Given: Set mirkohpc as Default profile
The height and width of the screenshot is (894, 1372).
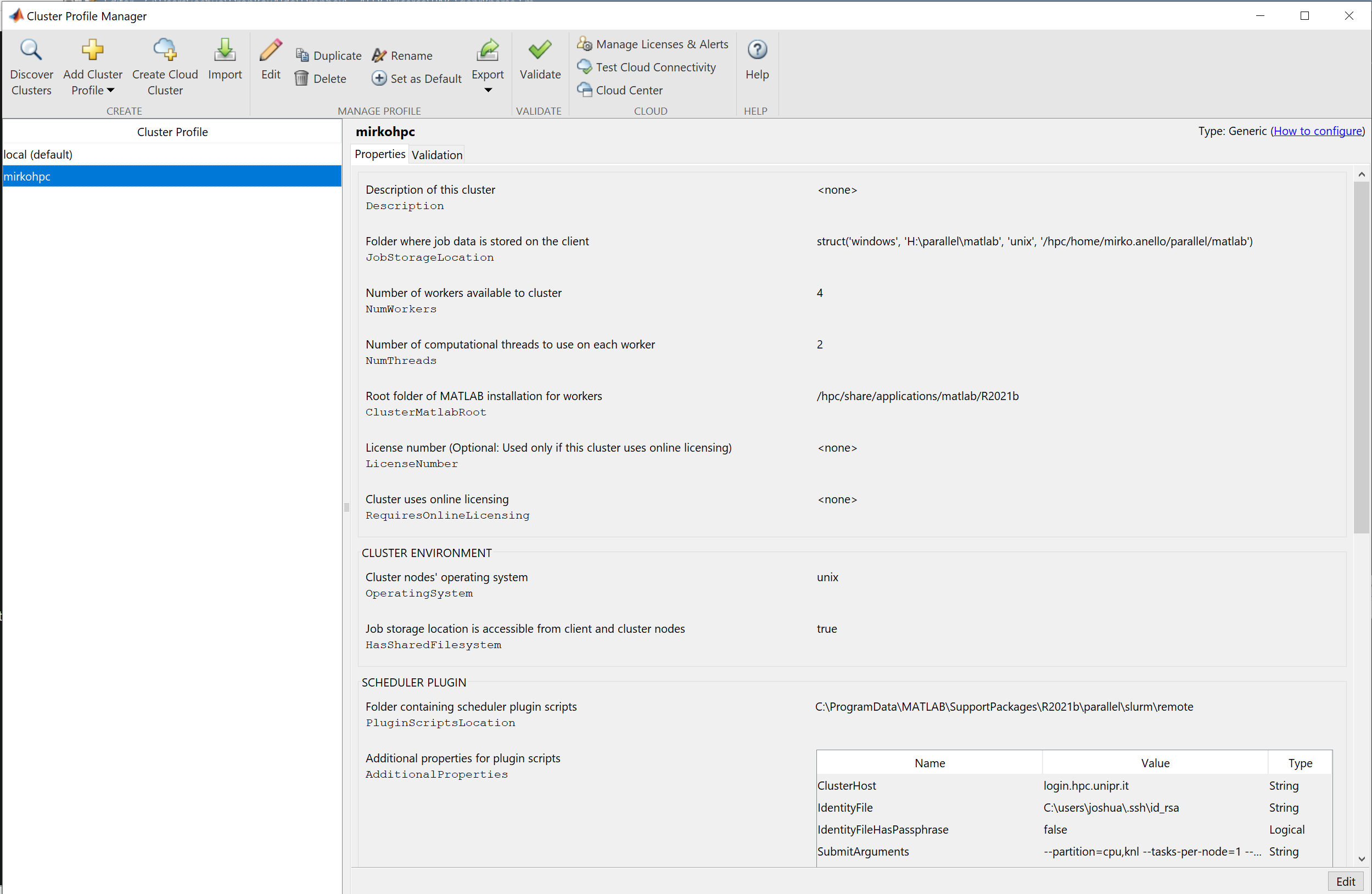Looking at the screenshot, I should pyautogui.click(x=417, y=78).
